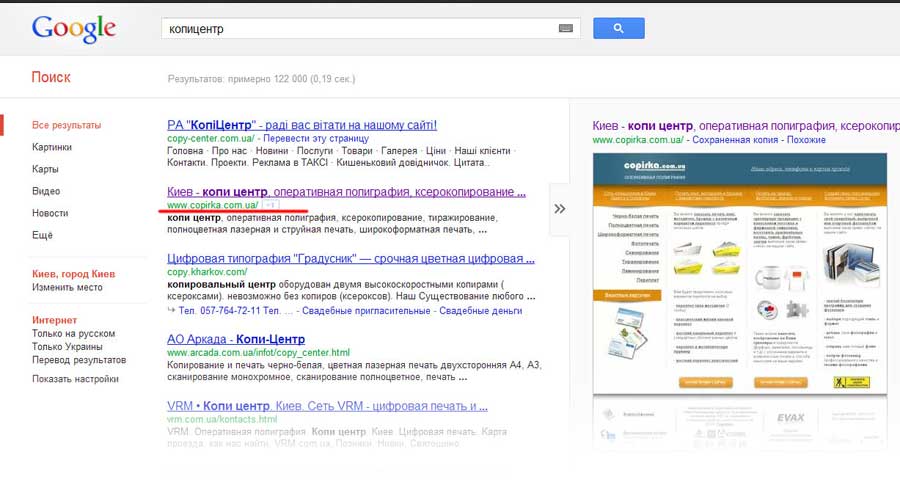The height and width of the screenshot is (482, 900).
Task: Open result 'РА "КопіЦентр" - раді вас вітати'
Action: 302,125
